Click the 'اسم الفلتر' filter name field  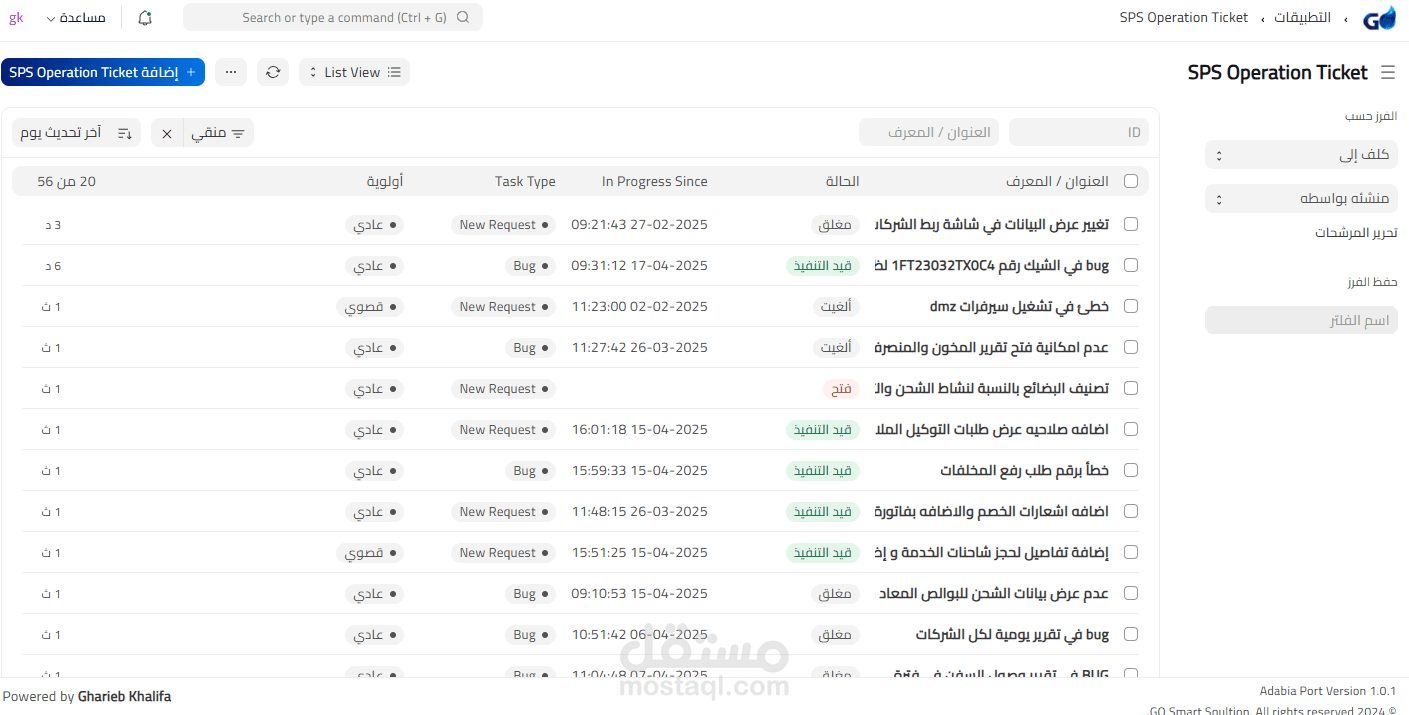(1301, 320)
